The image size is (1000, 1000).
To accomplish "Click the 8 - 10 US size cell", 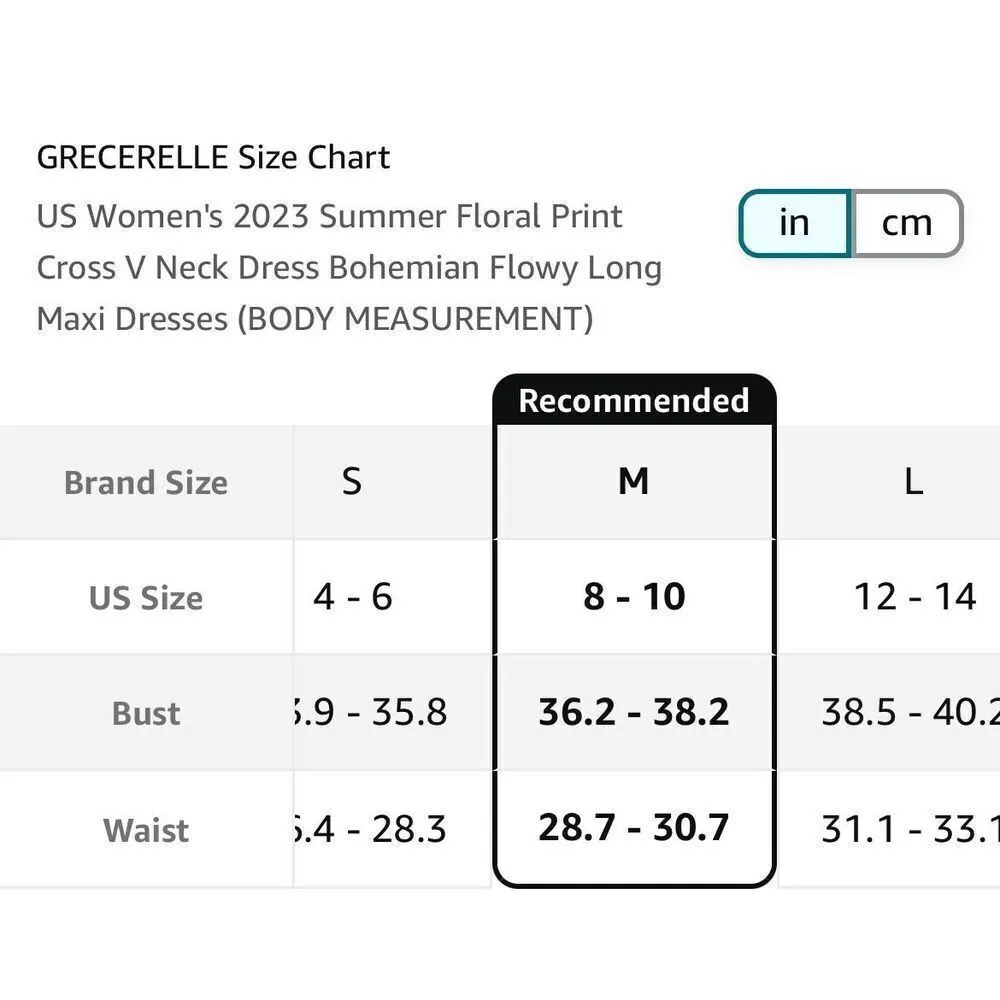I will 634,597.
